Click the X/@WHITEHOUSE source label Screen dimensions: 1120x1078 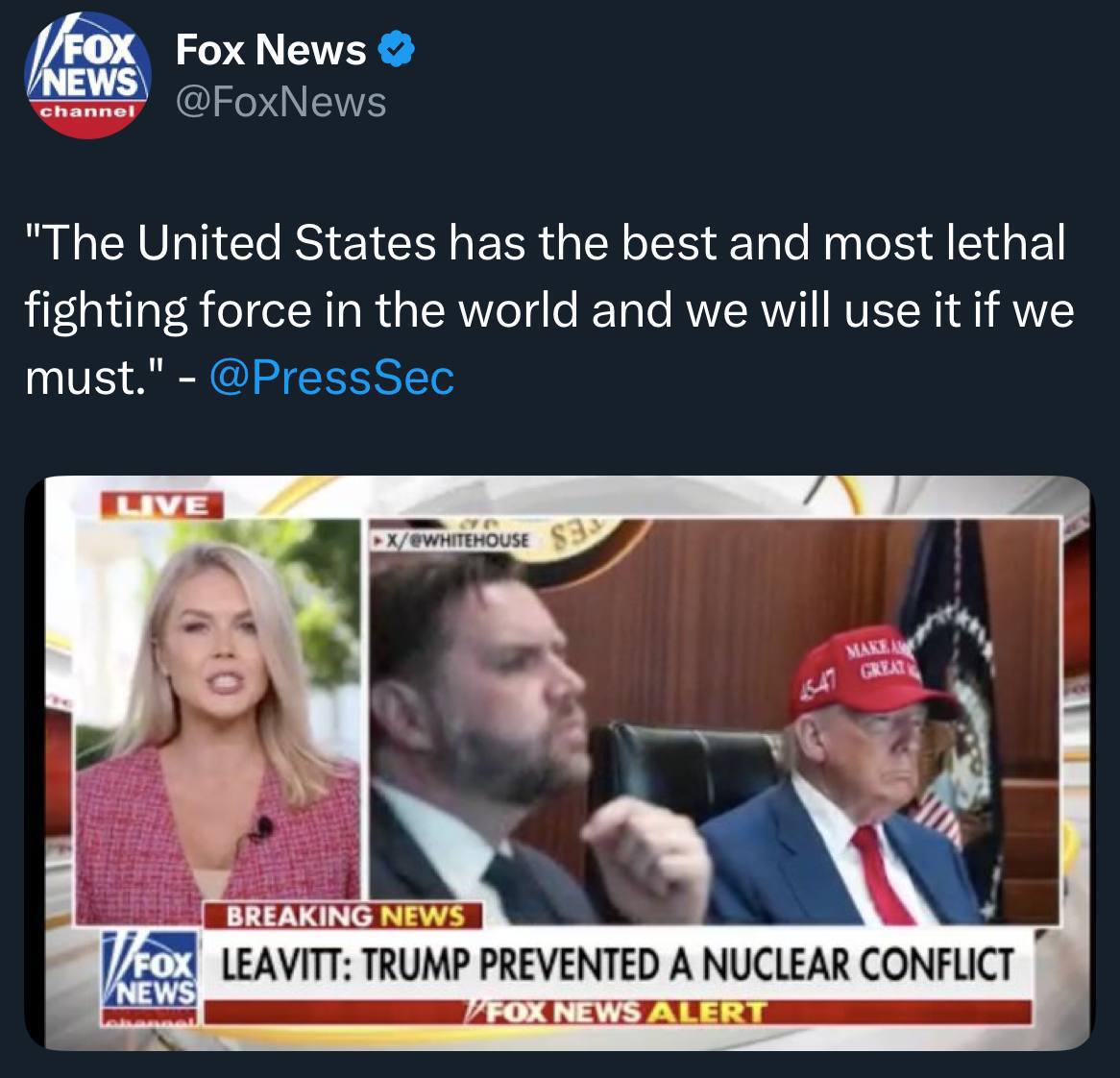(451, 540)
